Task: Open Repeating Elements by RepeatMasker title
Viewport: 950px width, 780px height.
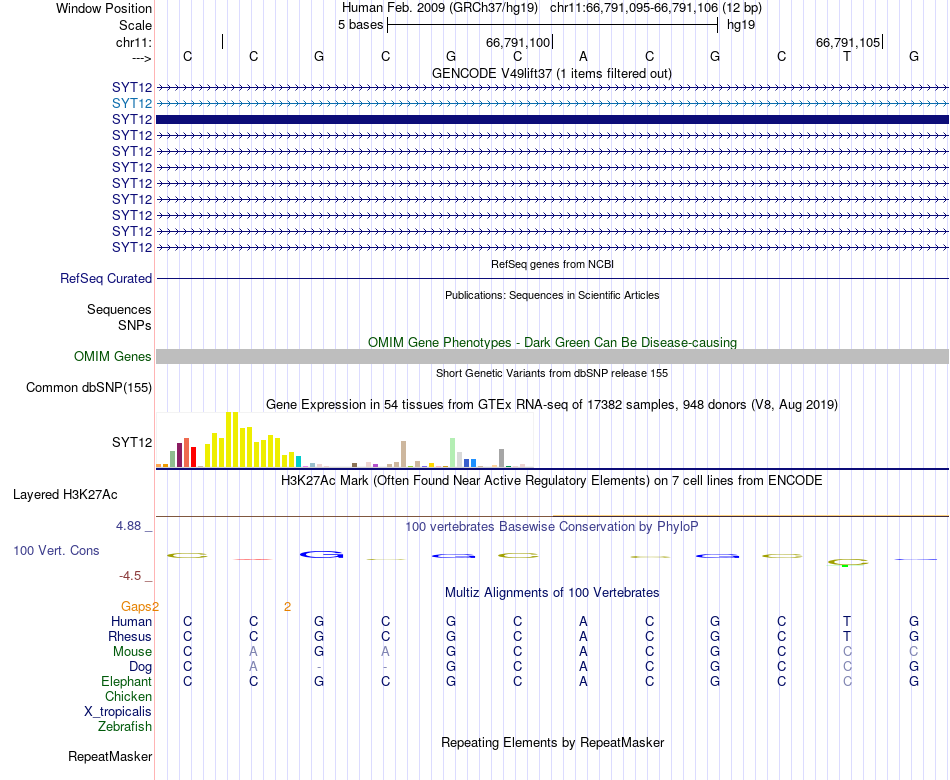Action: pyautogui.click(x=552, y=743)
